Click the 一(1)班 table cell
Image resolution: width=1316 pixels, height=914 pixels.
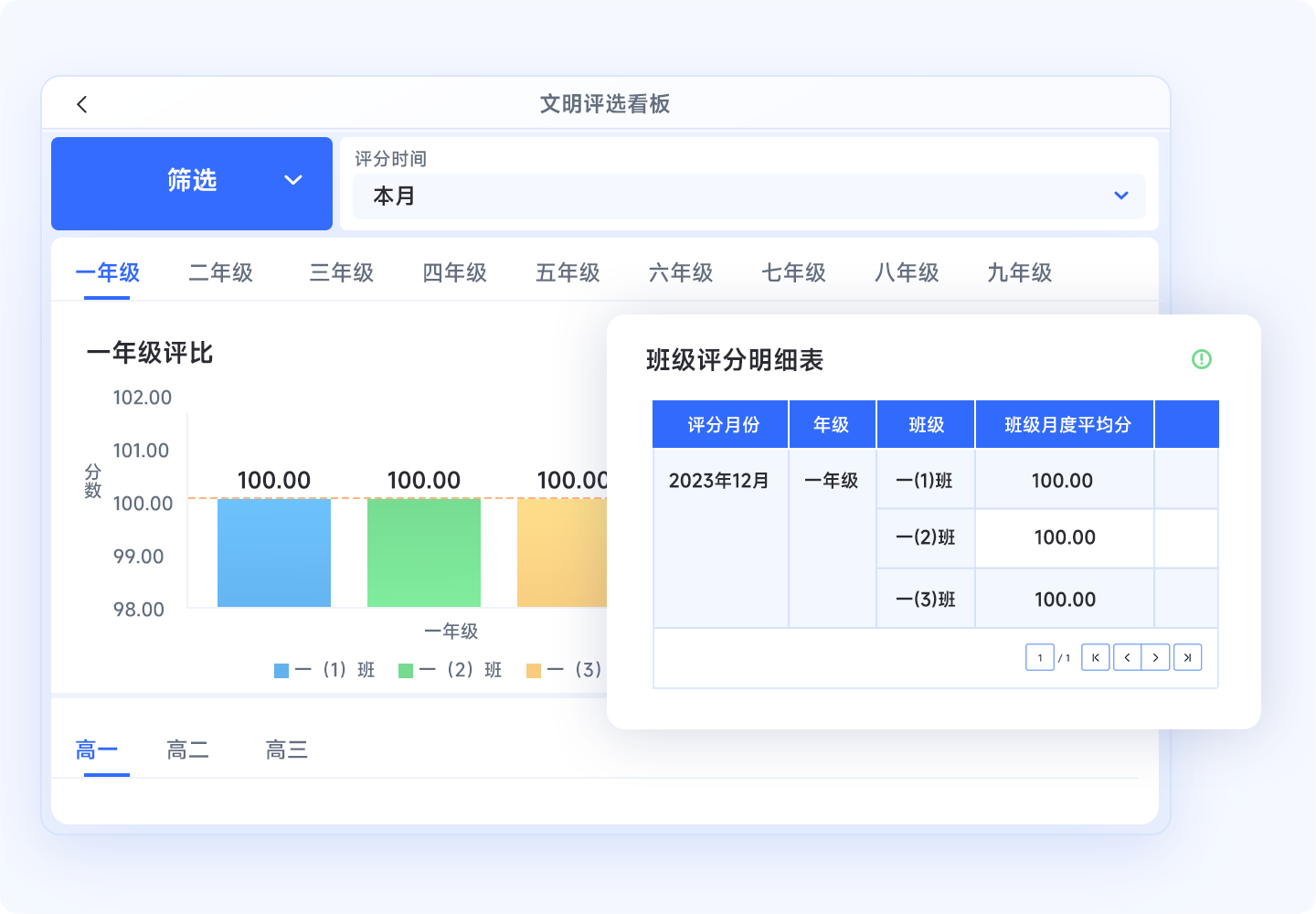pyautogui.click(x=925, y=481)
